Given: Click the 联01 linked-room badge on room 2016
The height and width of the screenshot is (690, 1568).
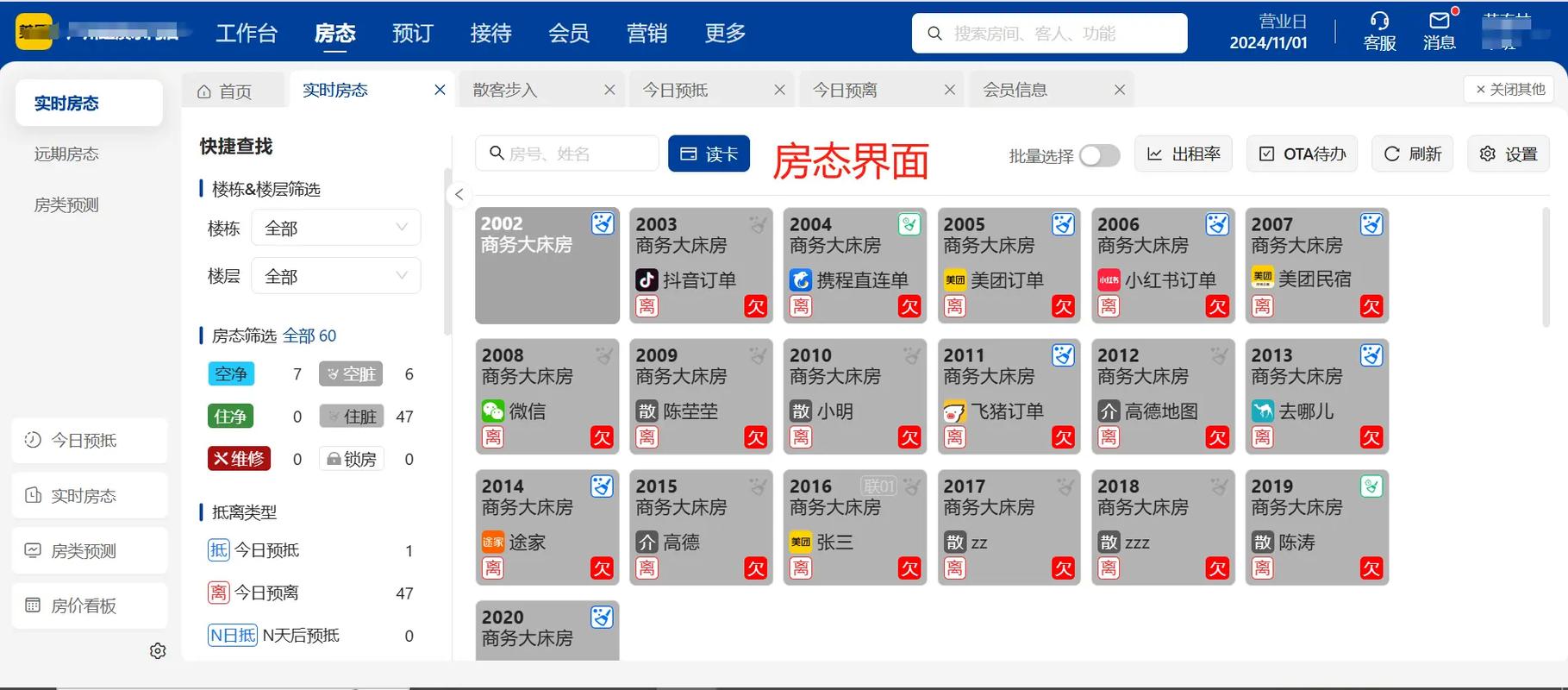Looking at the screenshot, I should click(x=879, y=486).
